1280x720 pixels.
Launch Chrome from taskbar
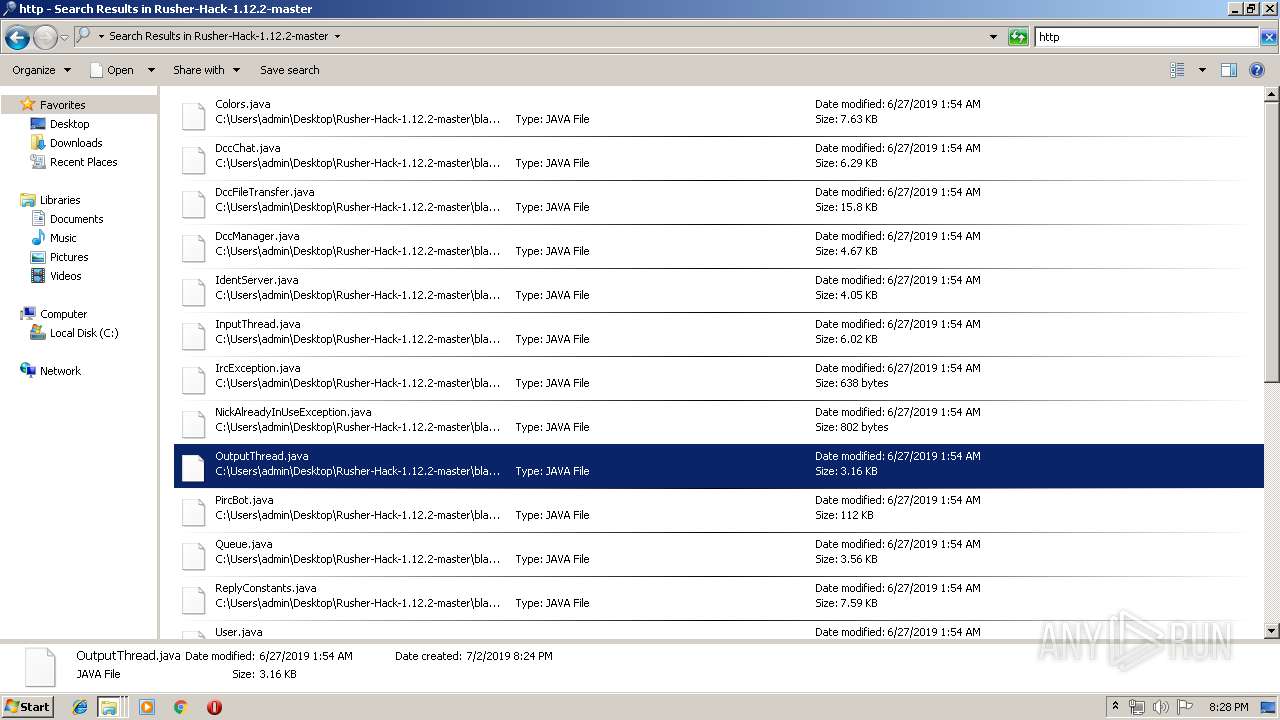tap(181, 707)
